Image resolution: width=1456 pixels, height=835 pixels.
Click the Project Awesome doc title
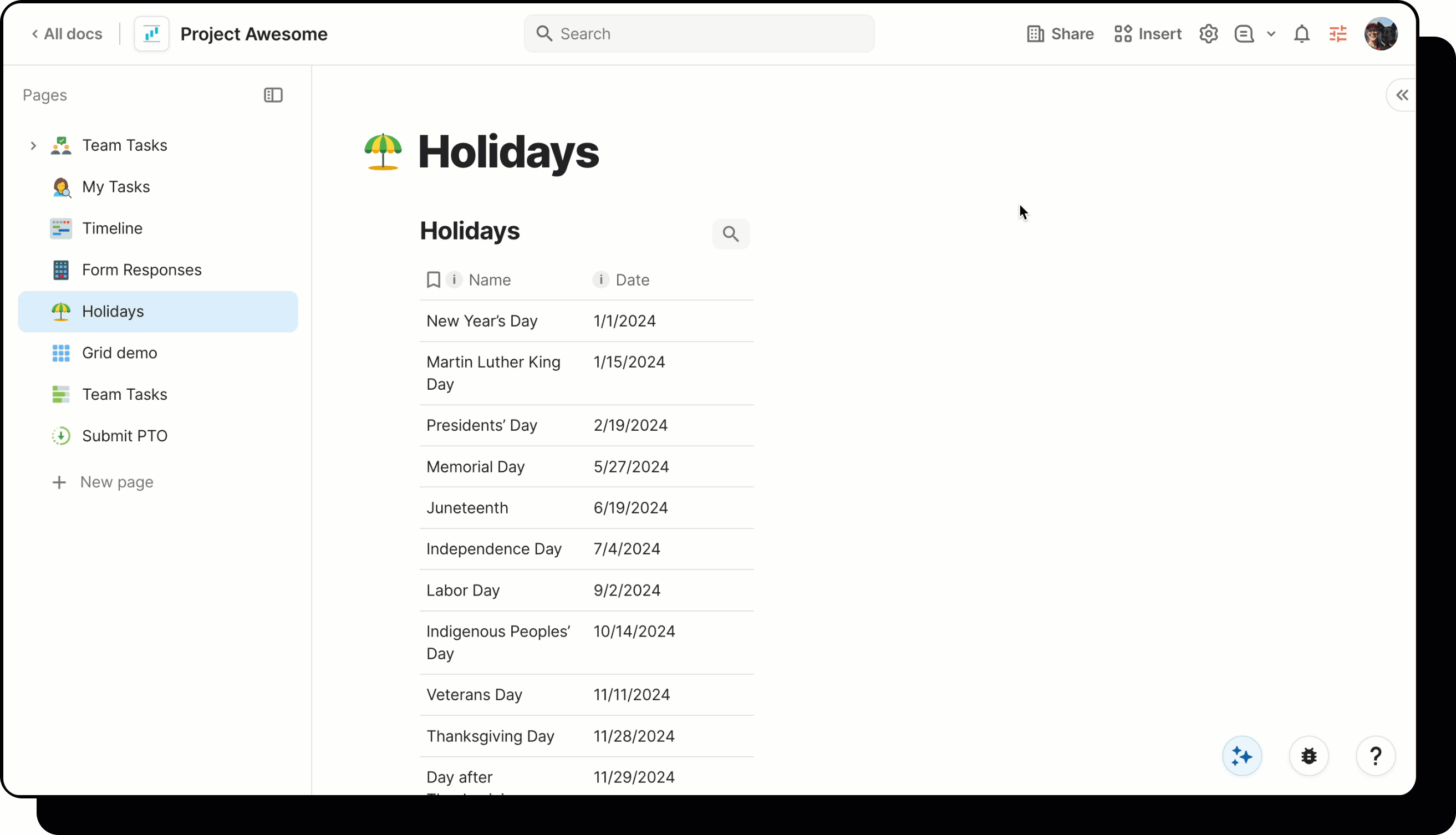[254, 34]
